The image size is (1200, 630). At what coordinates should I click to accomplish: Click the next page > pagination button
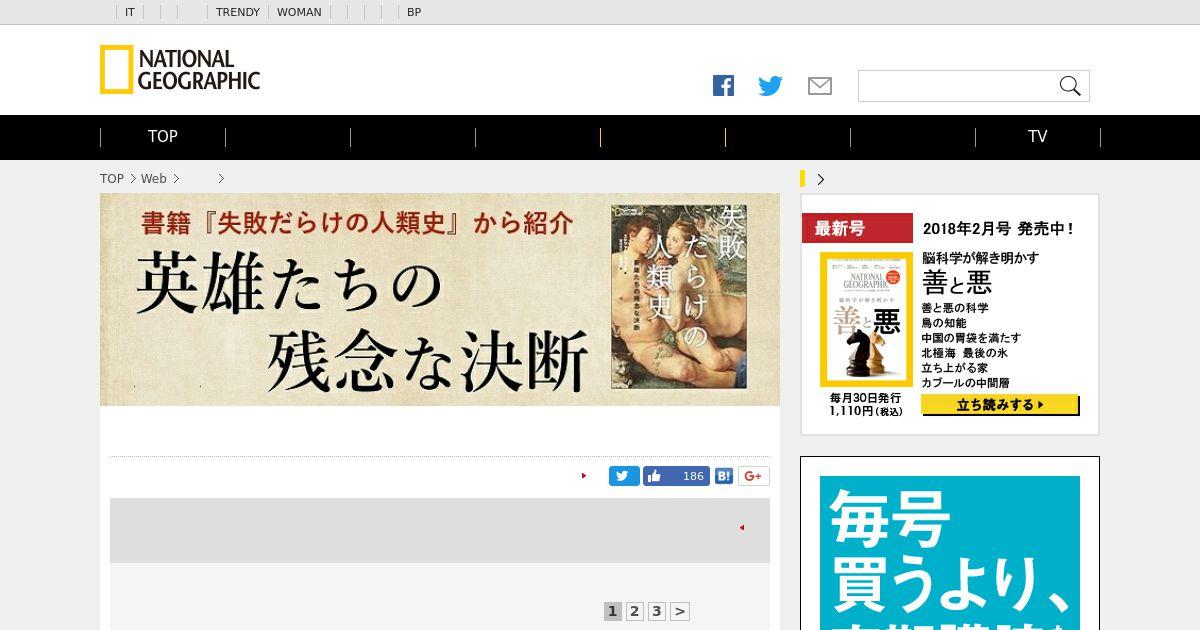point(680,611)
